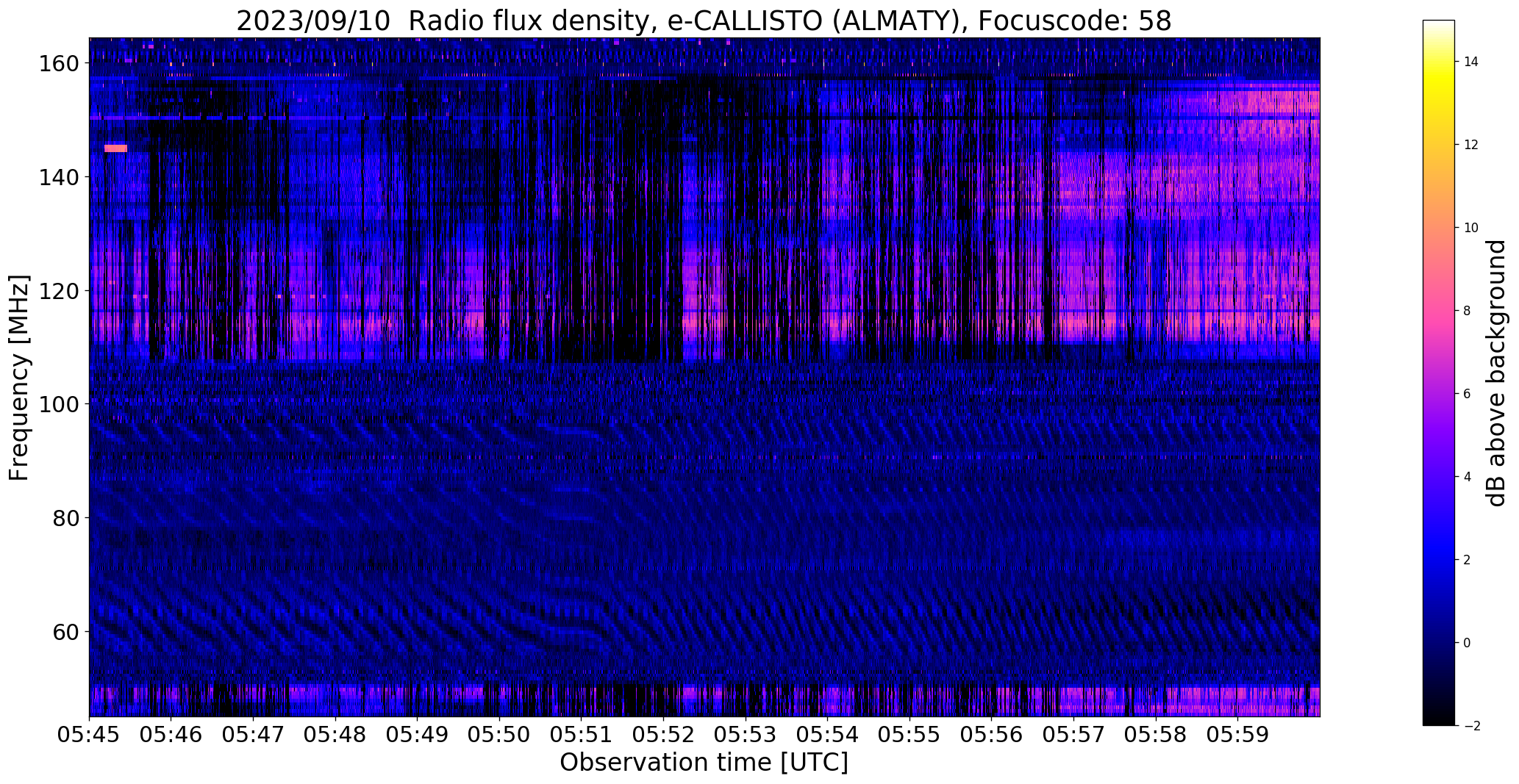Click the plot title with Focuscode: 58
This screenshot has height=784, width=1519.
tap(704, 21)
